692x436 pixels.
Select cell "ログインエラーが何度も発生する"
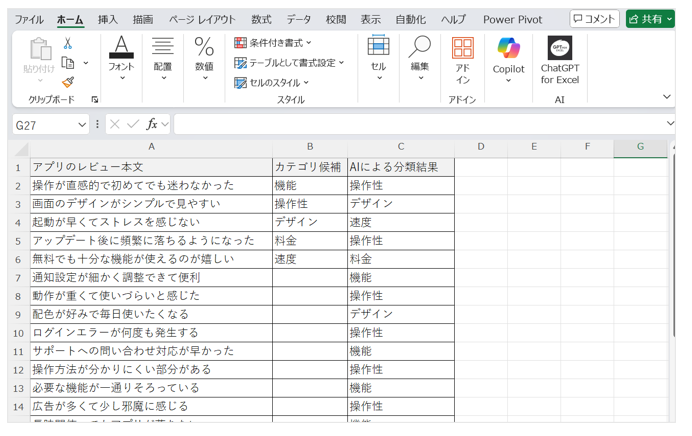tap(151, 333)
